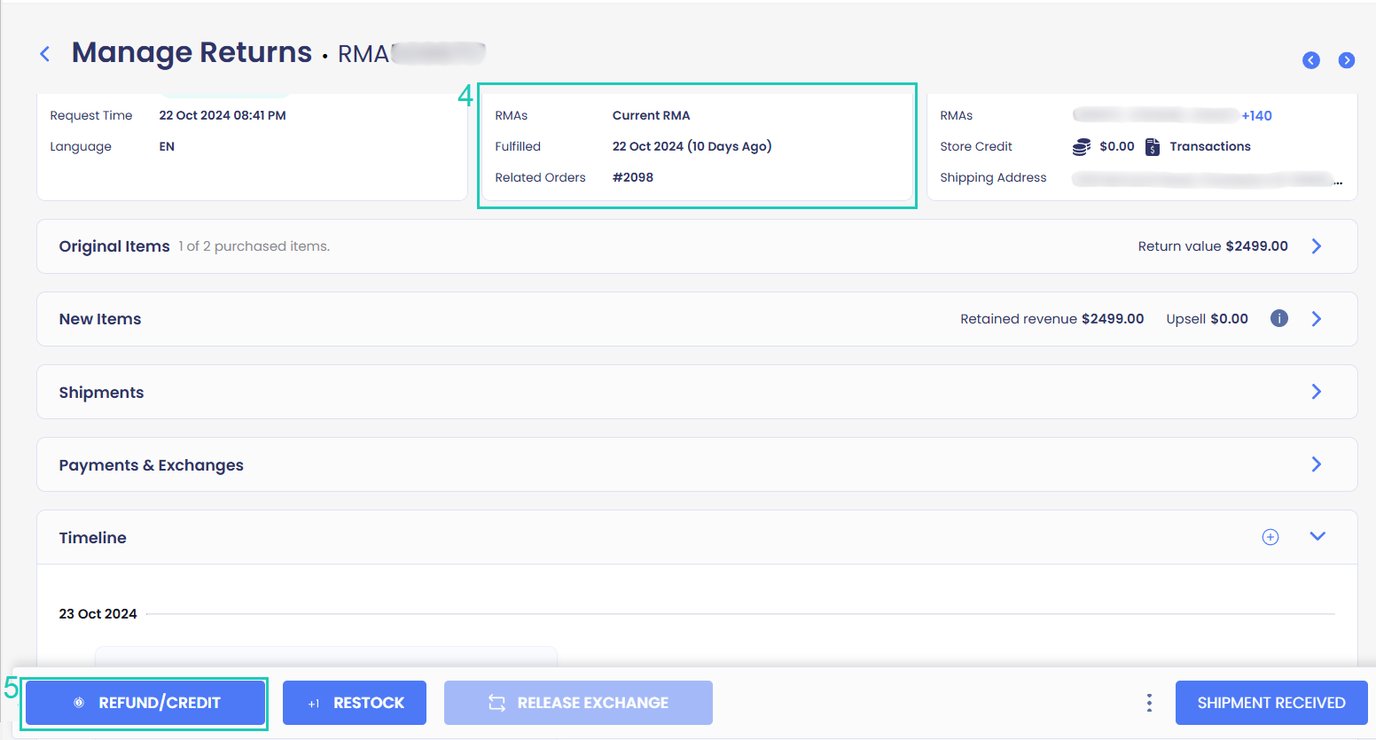Viewport: 1376px width, 740px height.
Task: Click the back arrow next to Manage Returns
Action: pyautogui.click(x=45, y=53)
